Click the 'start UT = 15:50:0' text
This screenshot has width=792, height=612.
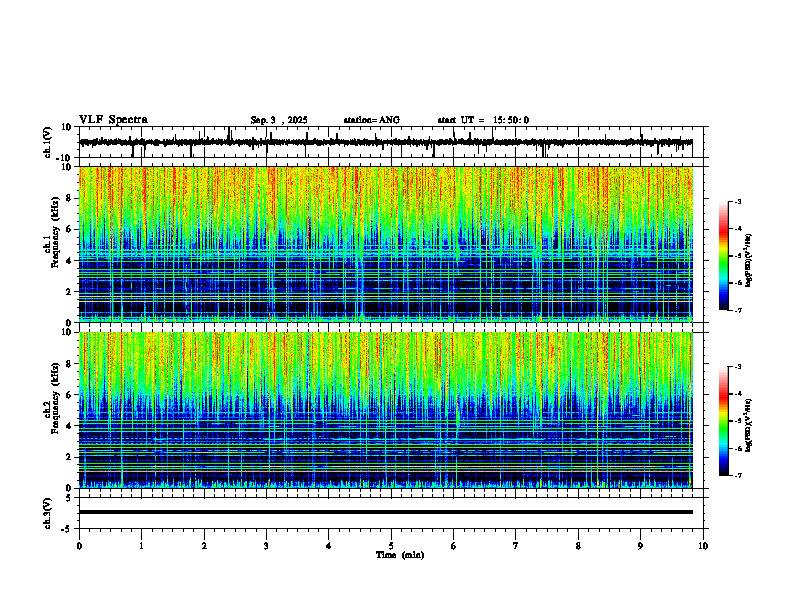[483, 120]
